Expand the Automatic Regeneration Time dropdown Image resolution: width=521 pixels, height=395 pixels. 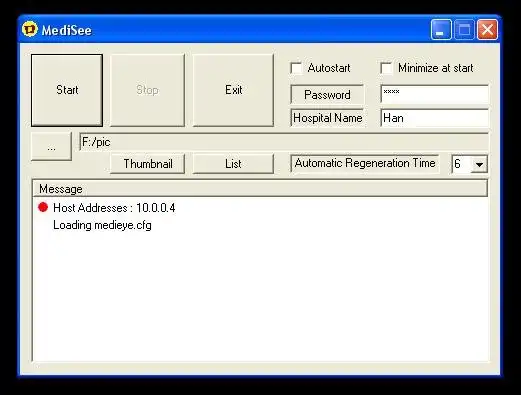479,164
